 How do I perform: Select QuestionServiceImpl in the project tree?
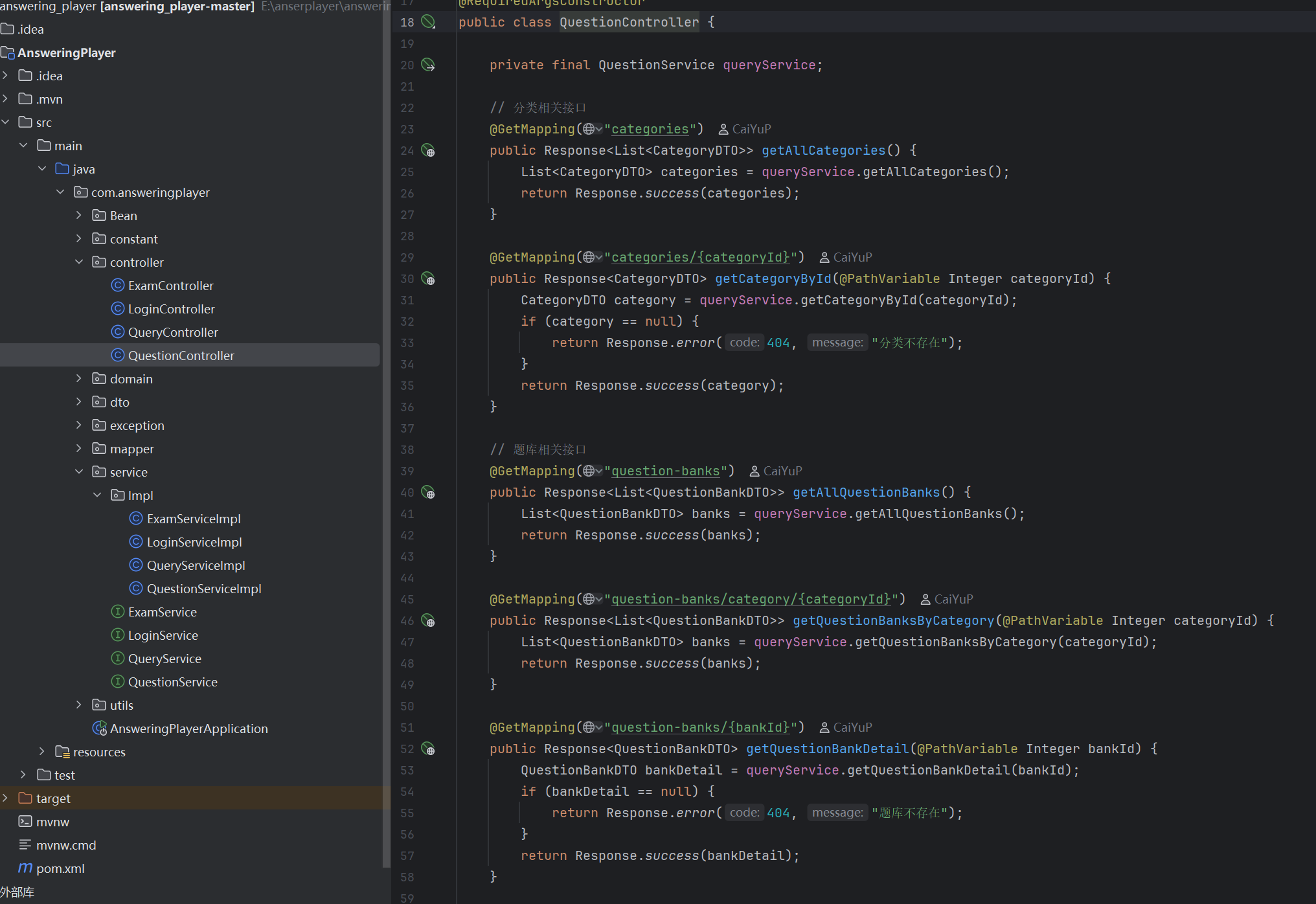(x=203, y=589)
